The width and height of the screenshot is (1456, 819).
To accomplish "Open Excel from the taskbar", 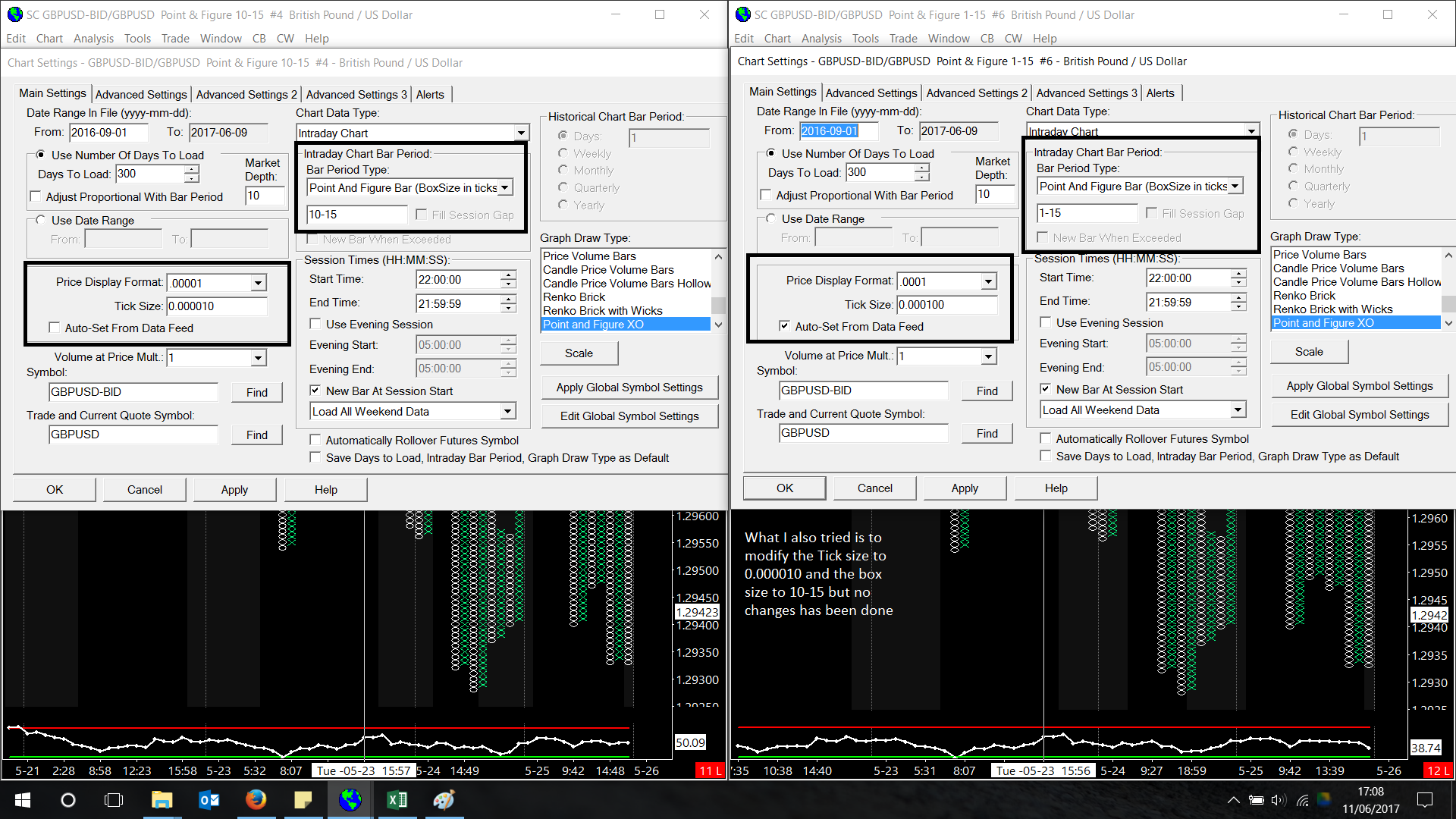I will [x=397, y=800].
